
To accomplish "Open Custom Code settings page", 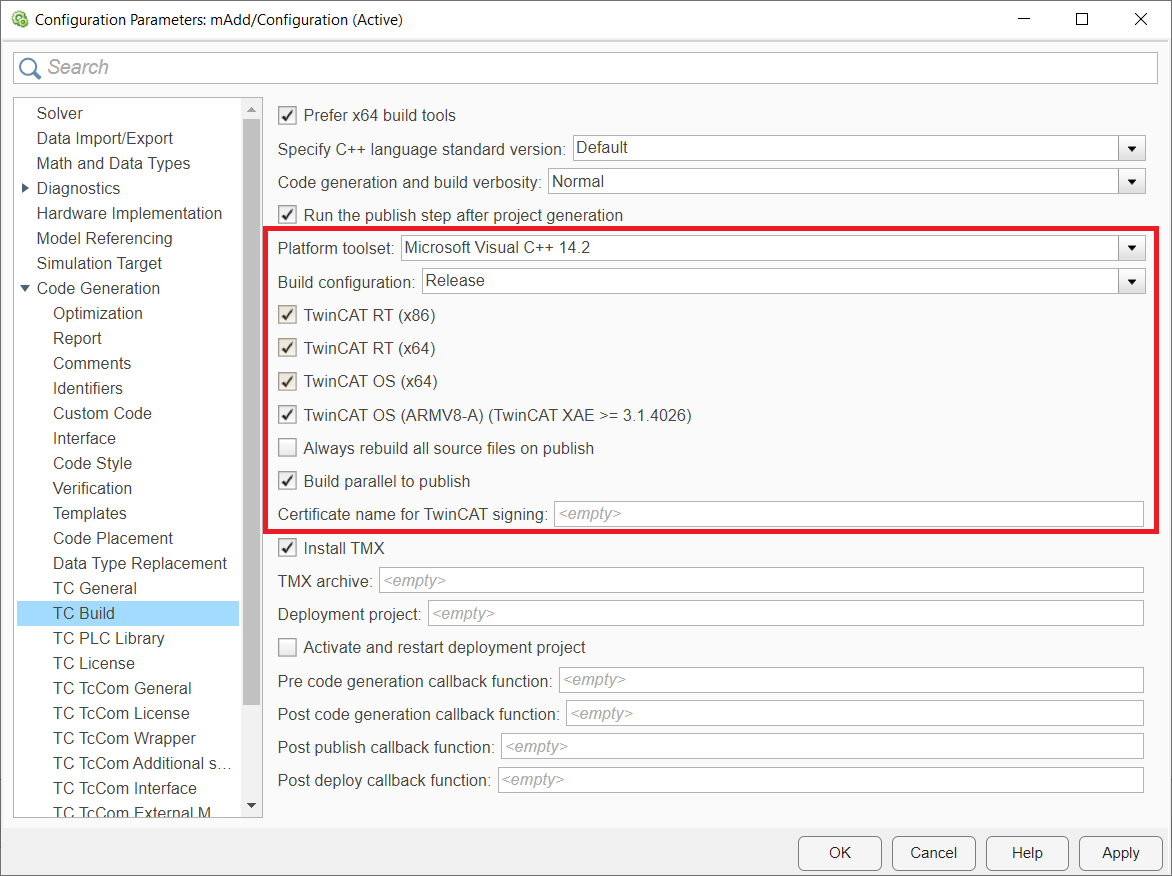I will [102, 413].
